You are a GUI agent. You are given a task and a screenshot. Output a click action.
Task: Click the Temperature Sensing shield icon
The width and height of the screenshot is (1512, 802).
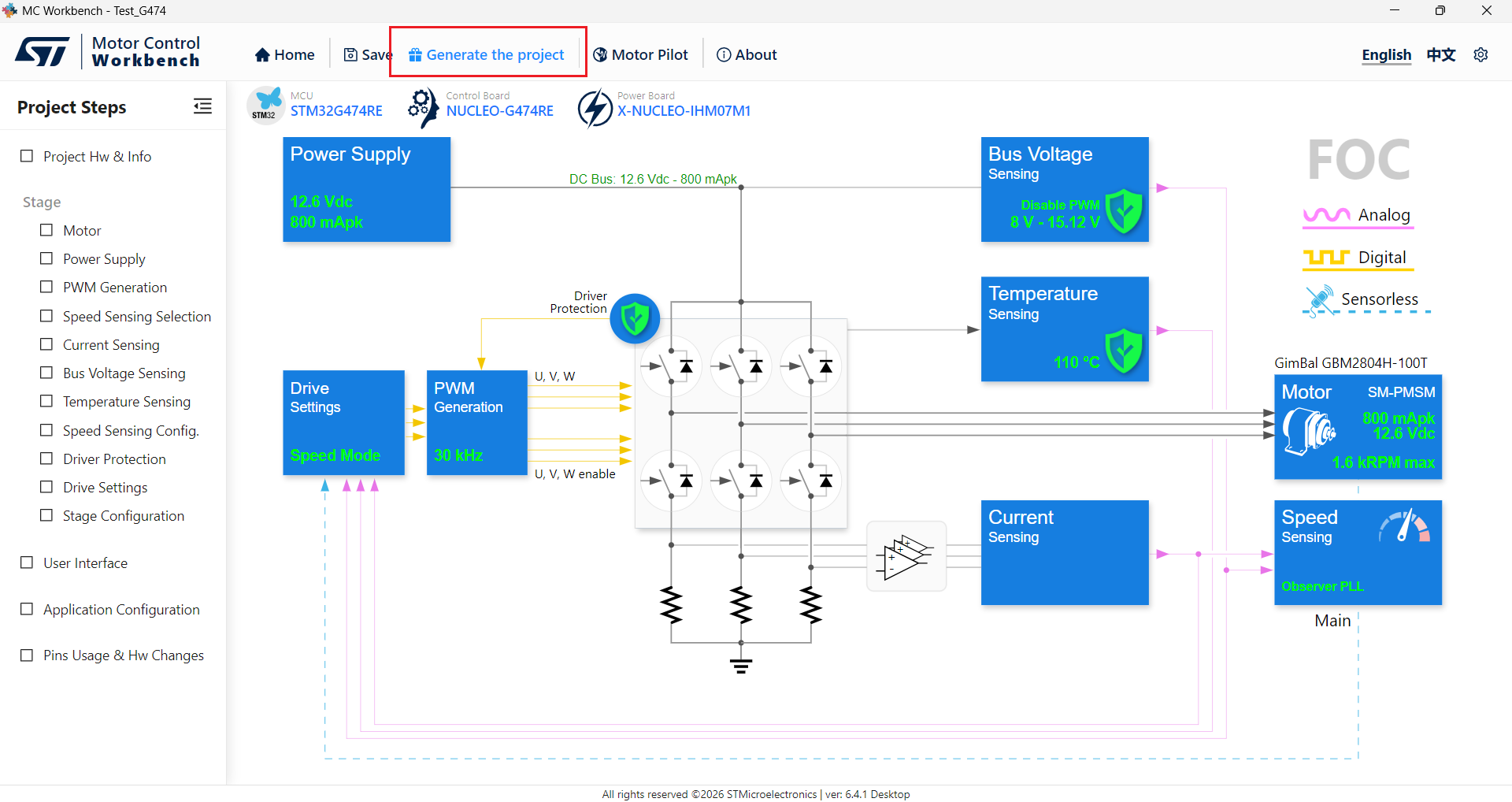coord(1124,351)
